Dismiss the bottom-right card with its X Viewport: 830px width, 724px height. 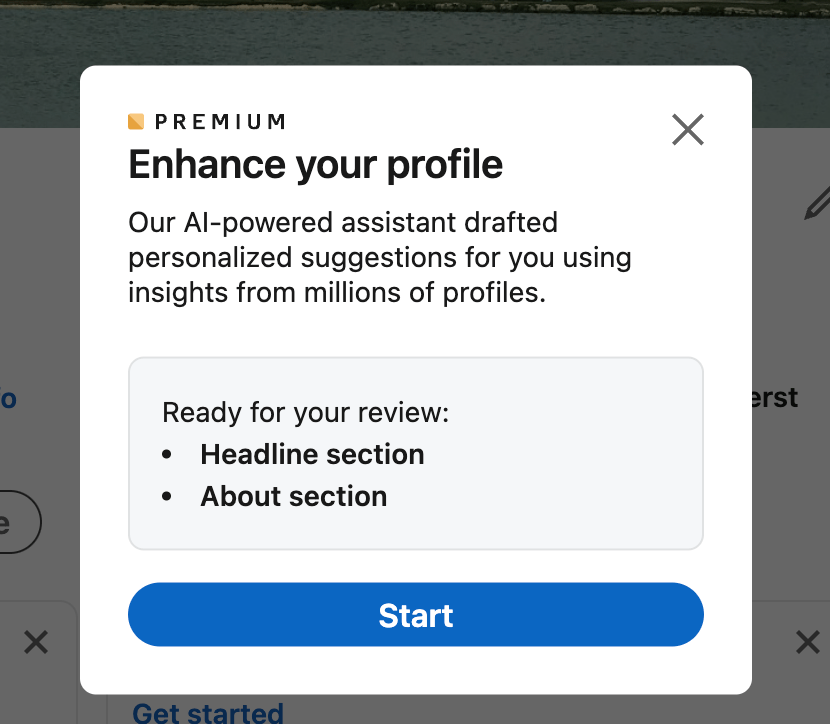click(807, 642)
